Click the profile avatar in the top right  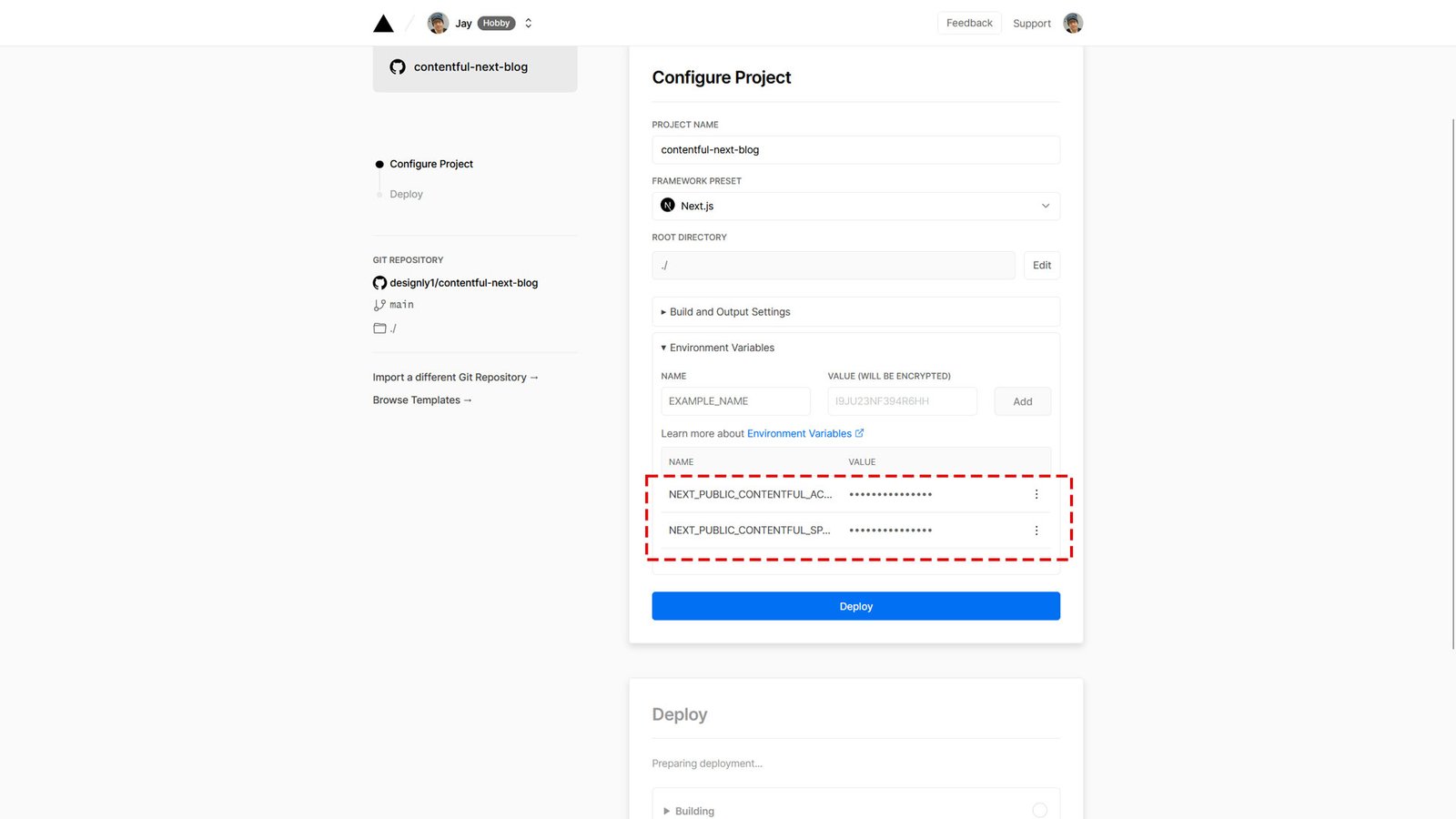pos(1073,23)
